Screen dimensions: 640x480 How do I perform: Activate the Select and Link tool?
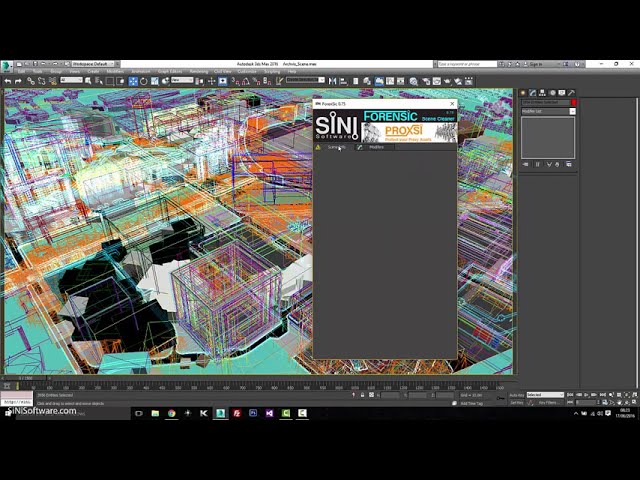(x=31, y=81)
